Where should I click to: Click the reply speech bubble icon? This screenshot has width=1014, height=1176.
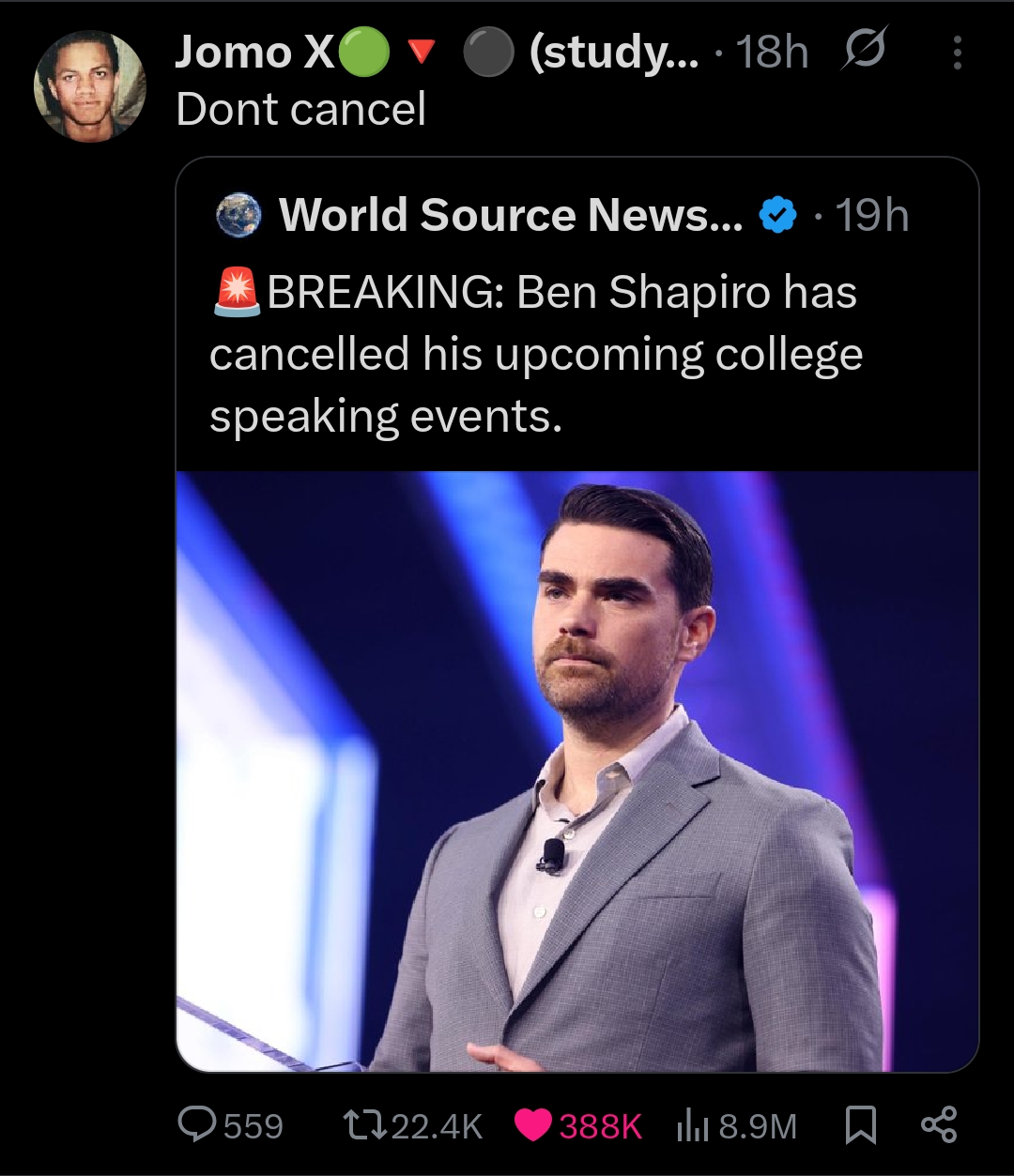point(195,1123)
